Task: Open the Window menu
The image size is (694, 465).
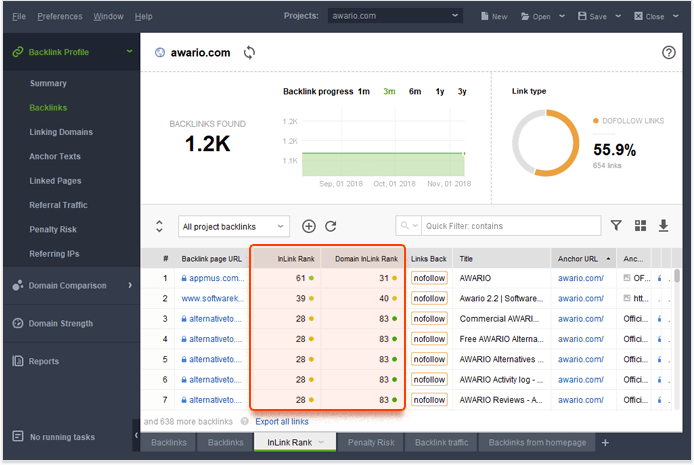Action: click(108, 16)
